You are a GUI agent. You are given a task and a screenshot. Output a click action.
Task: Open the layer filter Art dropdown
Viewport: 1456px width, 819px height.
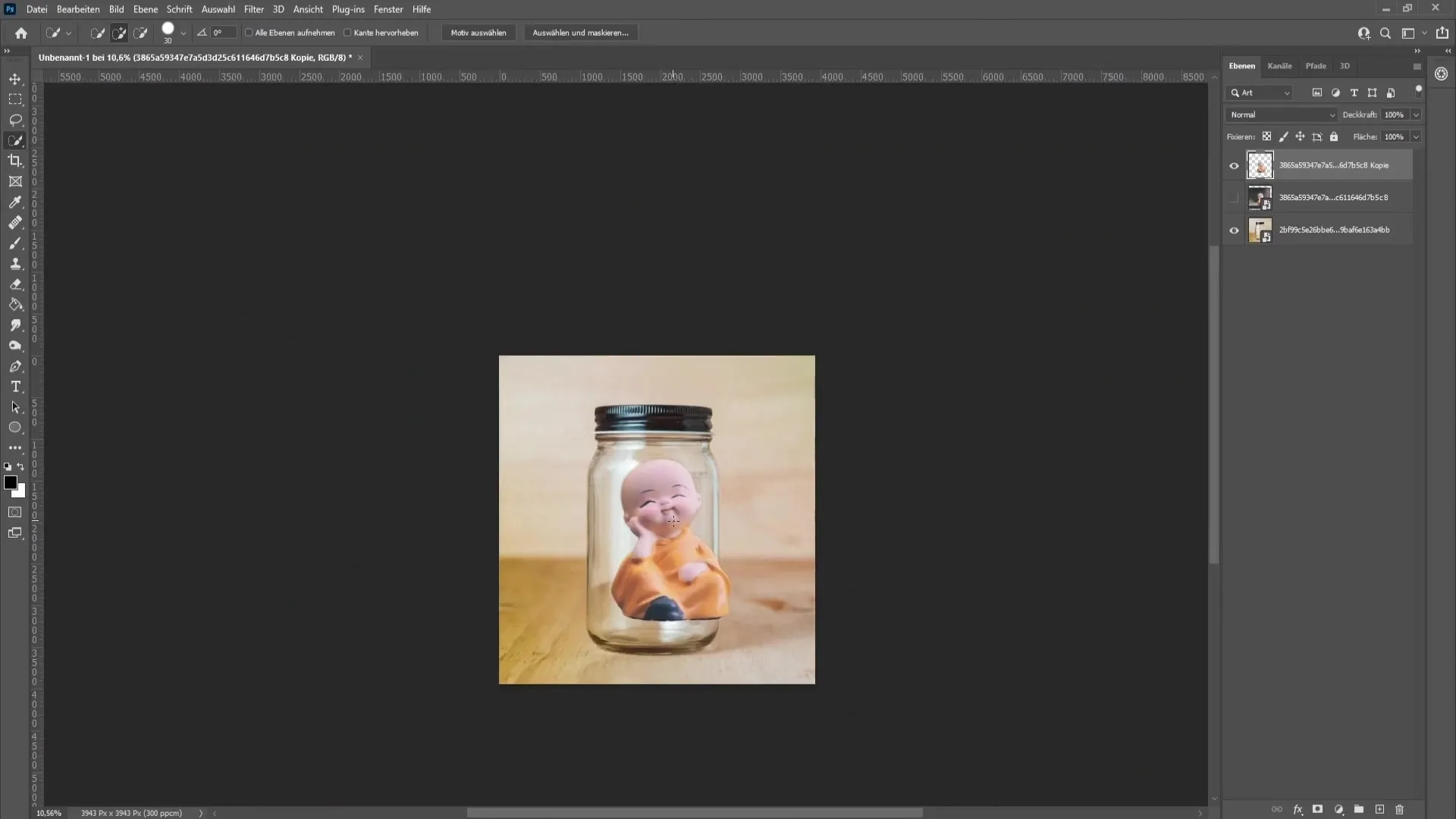[1260, 93]
